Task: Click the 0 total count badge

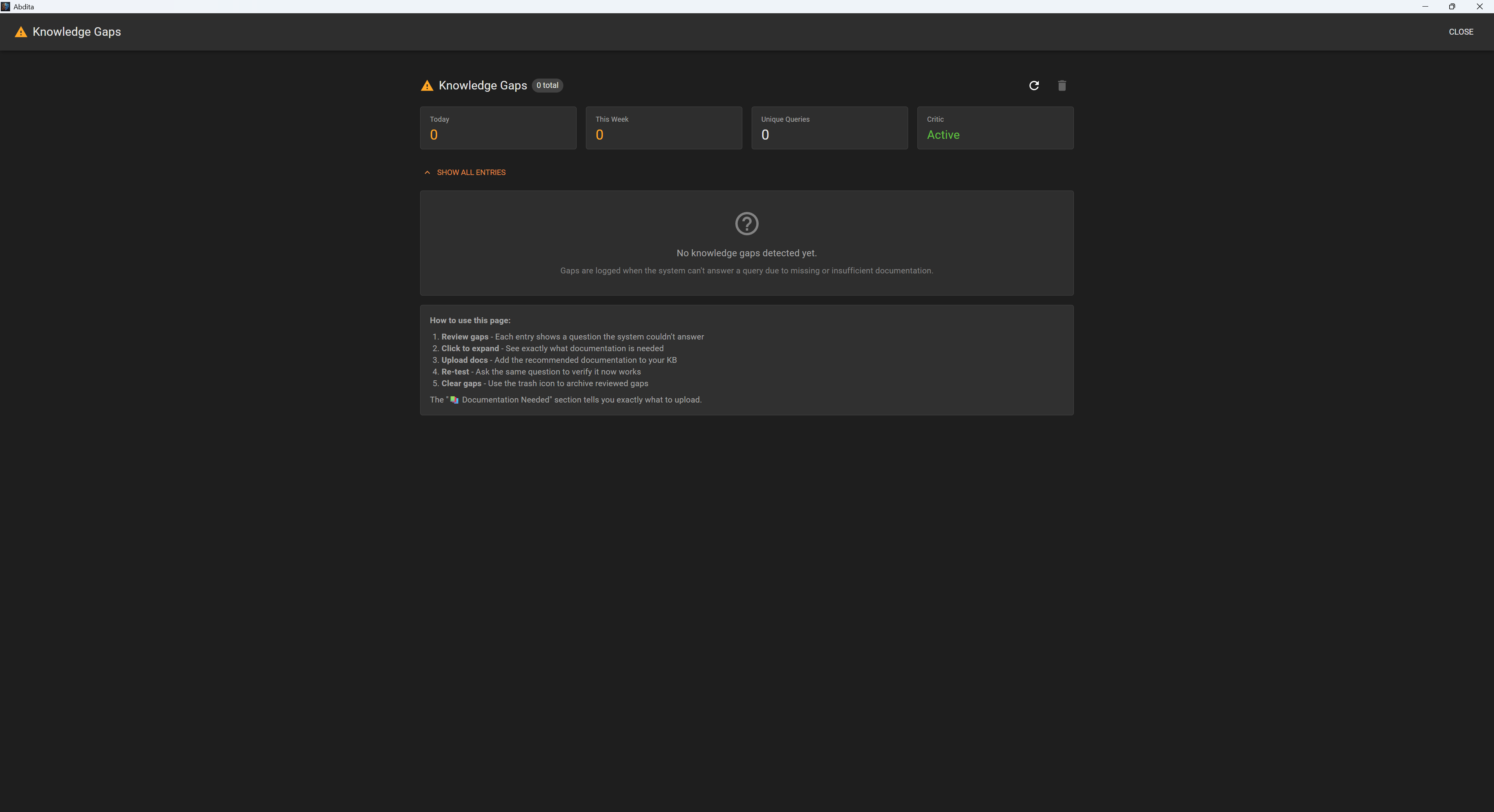Action: pos(547,85)
